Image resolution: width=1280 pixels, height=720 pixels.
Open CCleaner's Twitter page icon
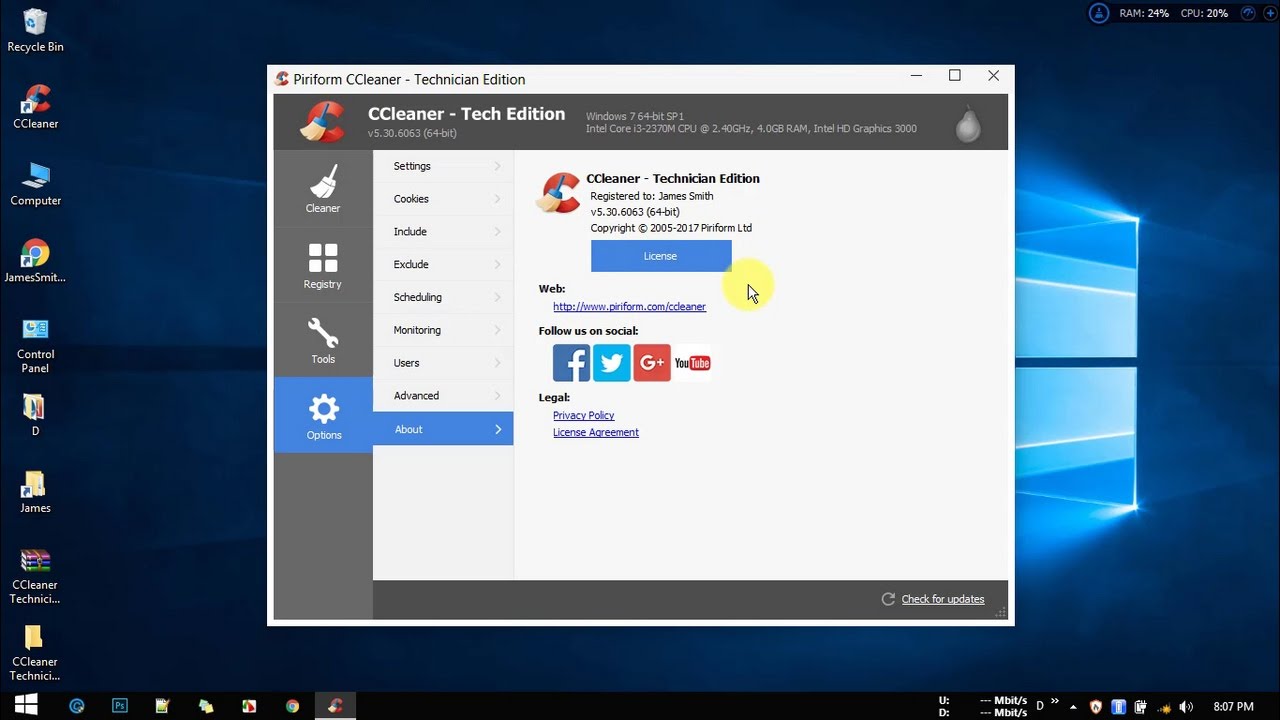(x=611, y=363)
